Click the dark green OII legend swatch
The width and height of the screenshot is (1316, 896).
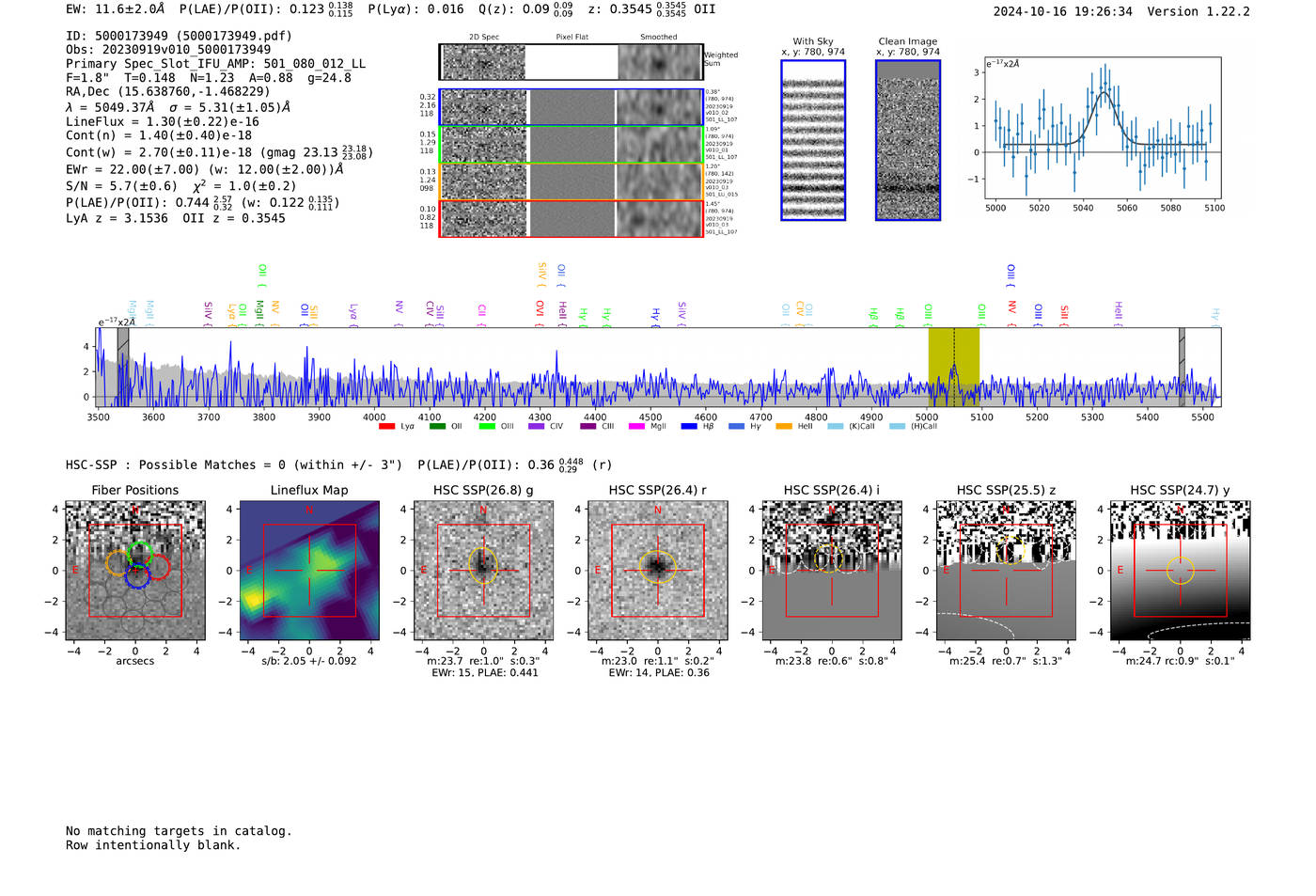pos(436,426)
